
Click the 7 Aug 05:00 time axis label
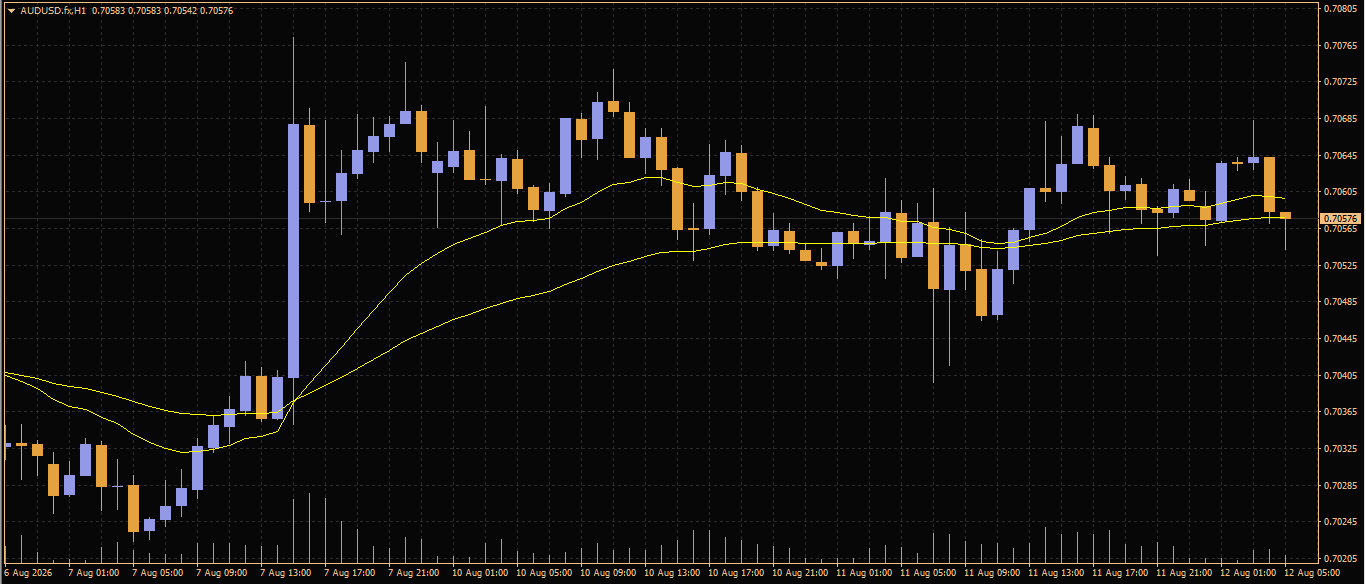[x=158, y=574]
